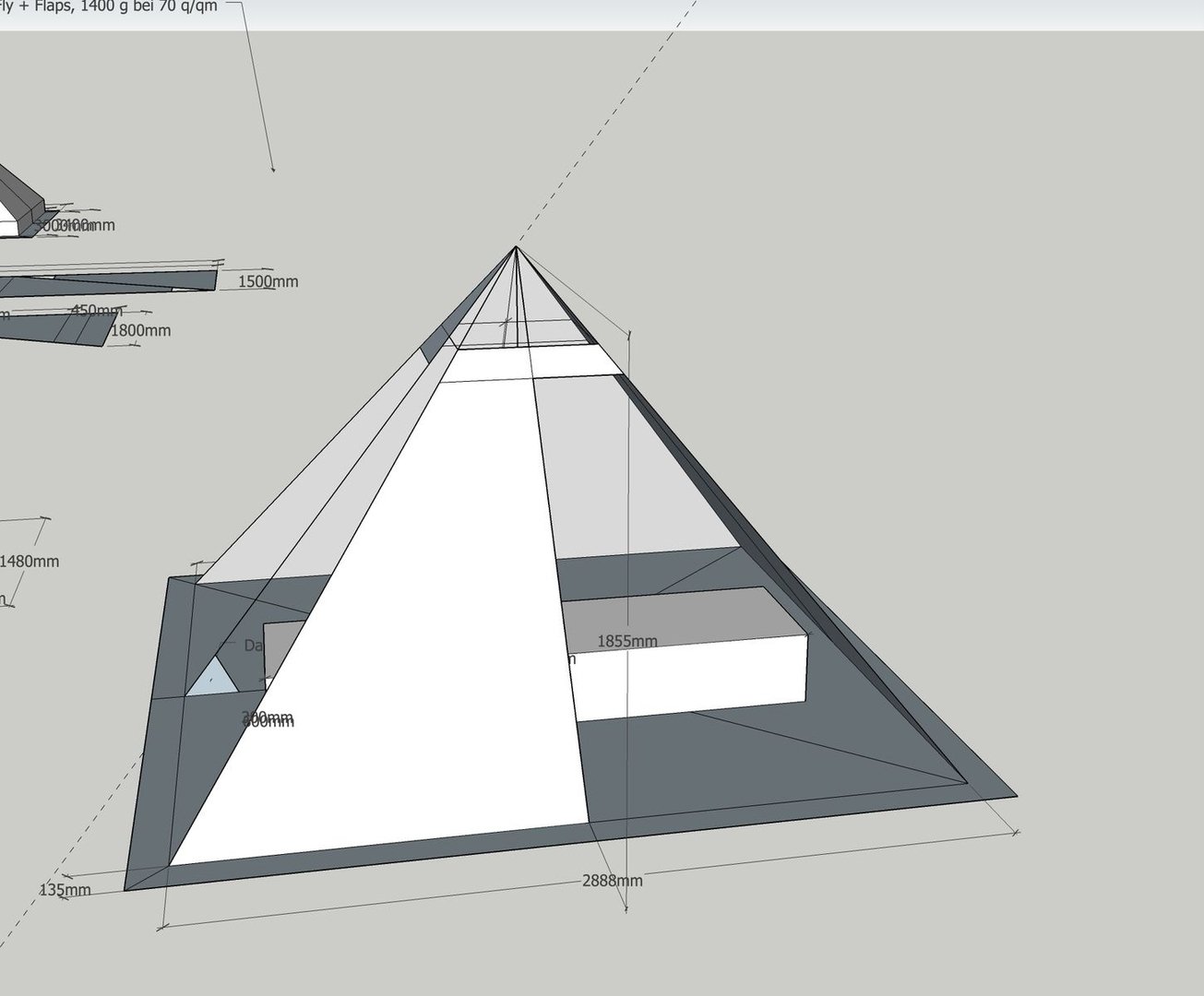Click the left front corner of the ground sheet
The height and width of the screenshot is (996, 1204).
point(126,889)
